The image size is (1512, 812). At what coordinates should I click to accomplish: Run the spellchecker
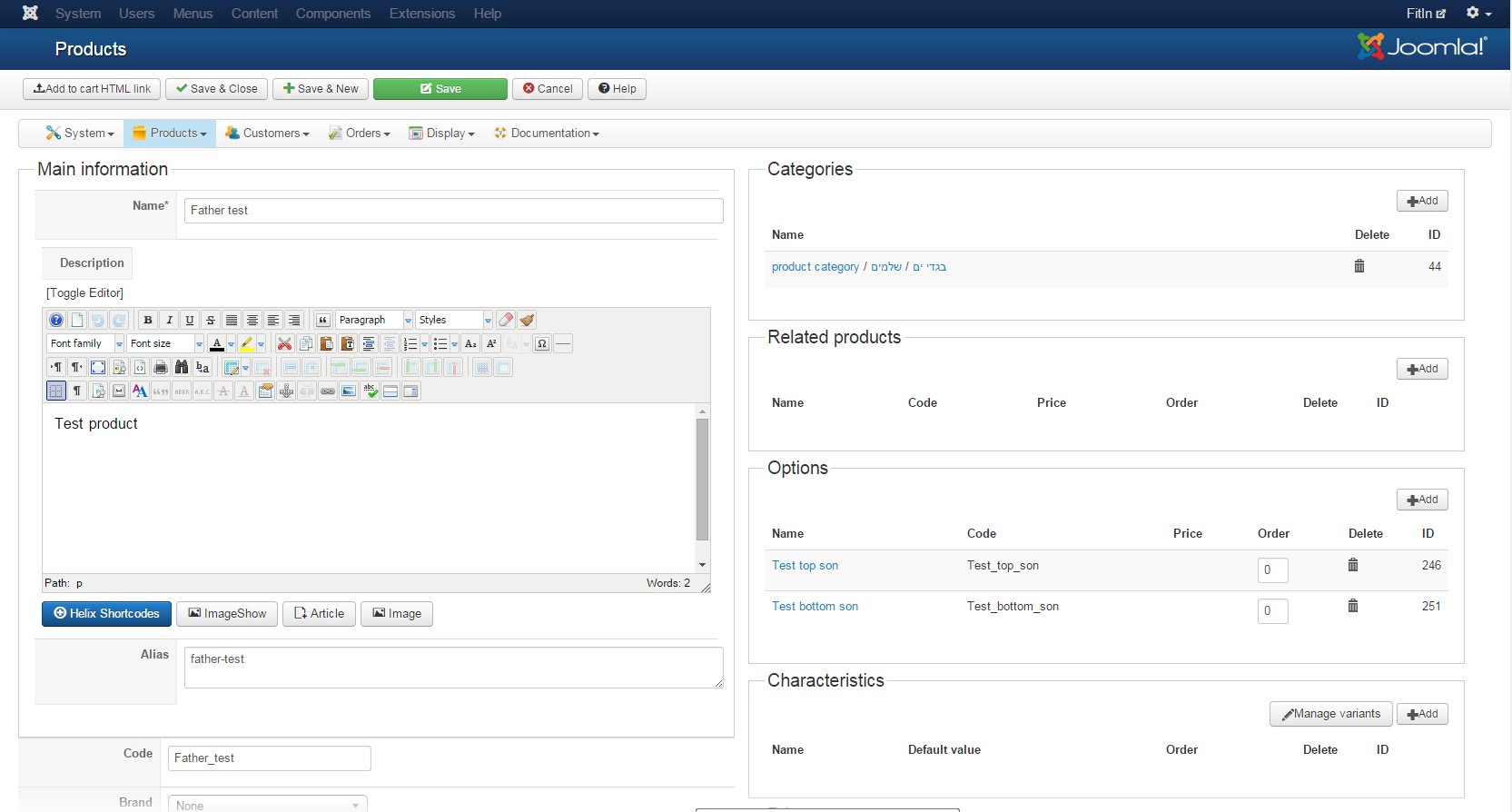[x=370, y=391]
